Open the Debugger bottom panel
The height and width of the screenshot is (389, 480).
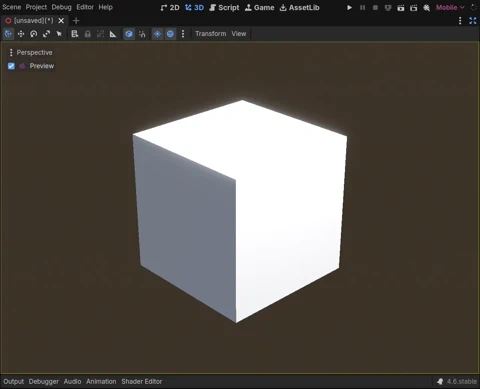click(44, 381)
